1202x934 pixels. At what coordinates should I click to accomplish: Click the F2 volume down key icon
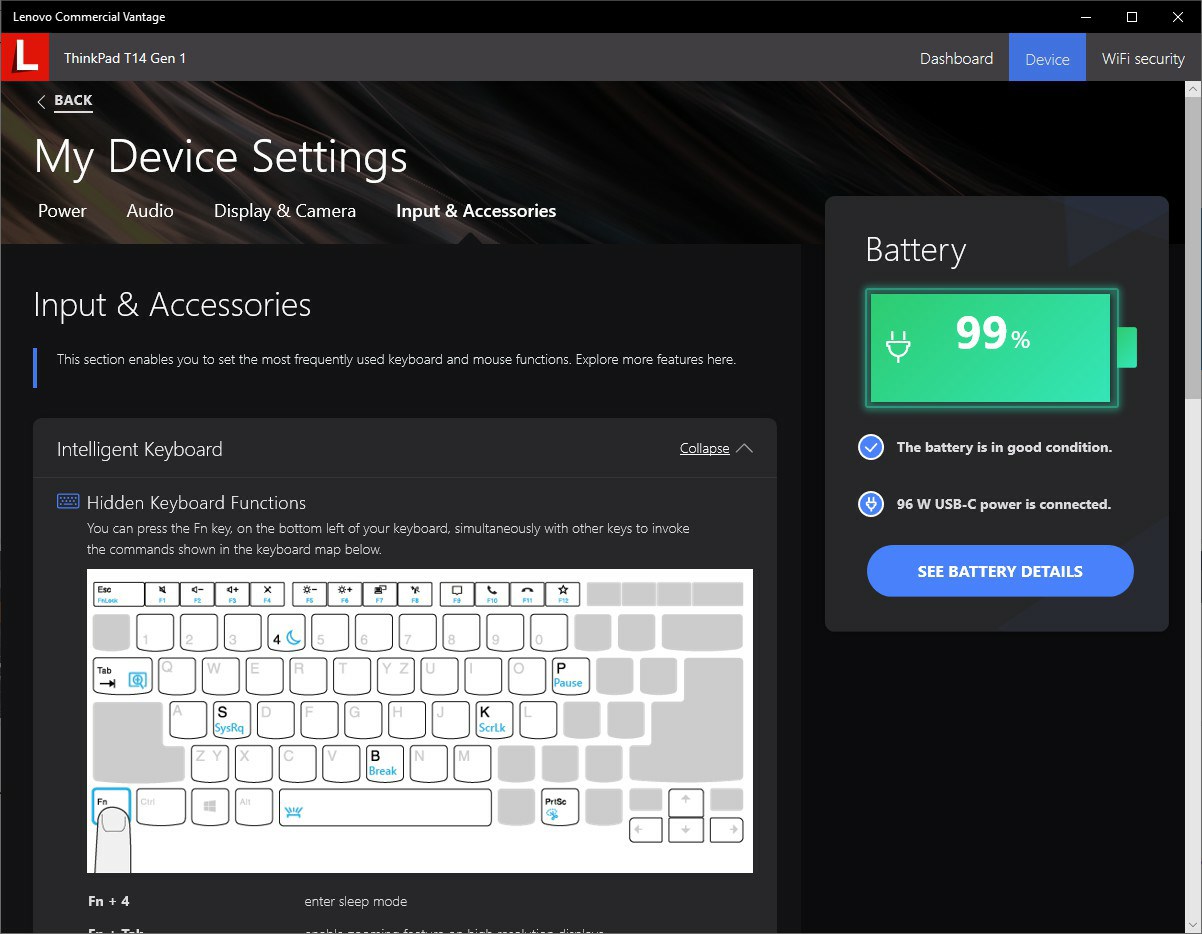click(x=197, y=594)
